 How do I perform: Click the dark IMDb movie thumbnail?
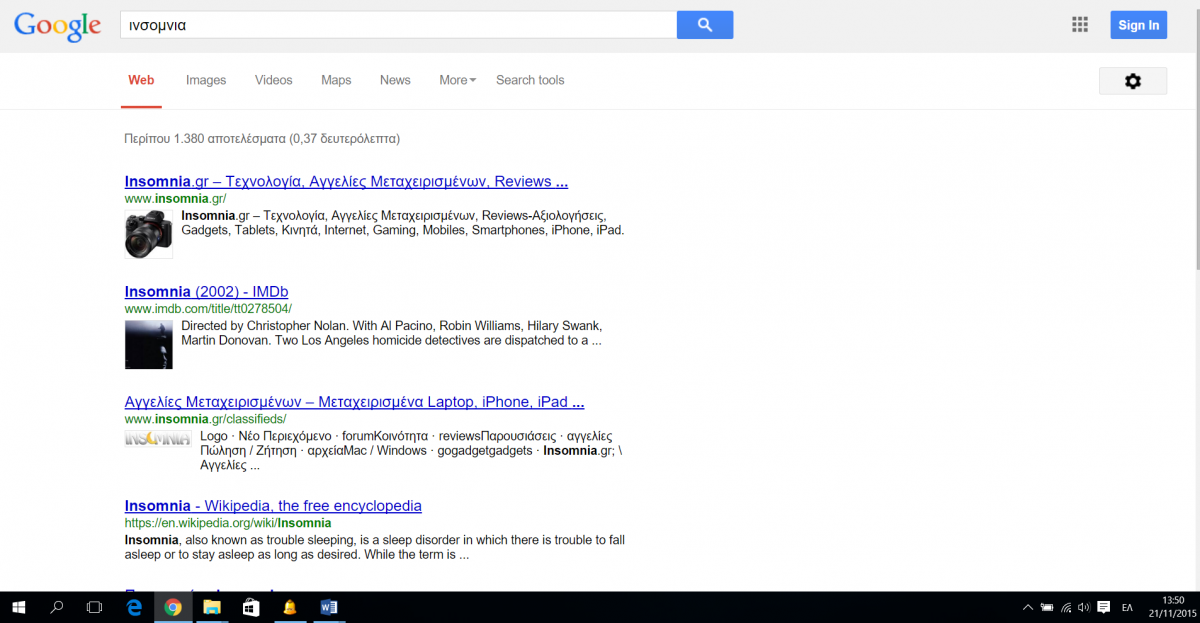[x=149, y=344]
